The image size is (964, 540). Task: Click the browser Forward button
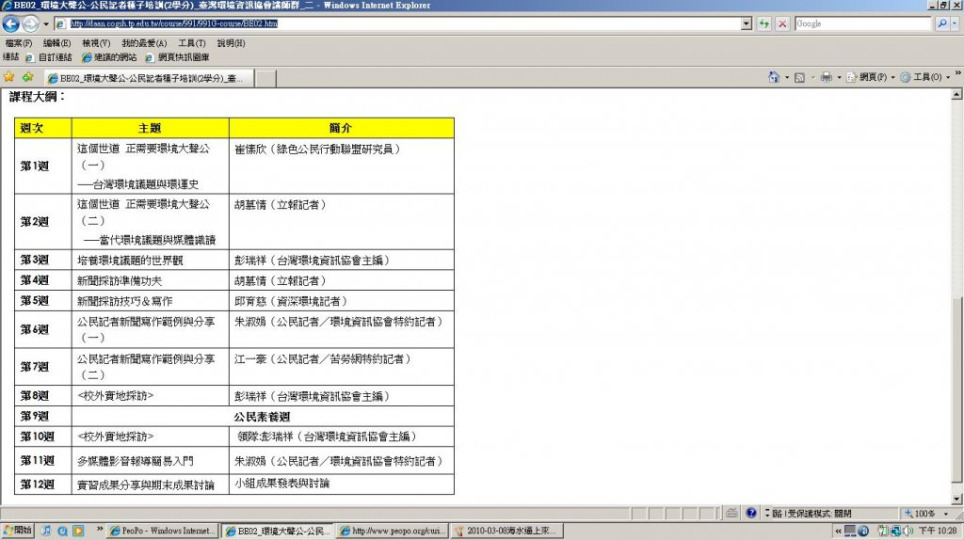[x=30, y=24]
